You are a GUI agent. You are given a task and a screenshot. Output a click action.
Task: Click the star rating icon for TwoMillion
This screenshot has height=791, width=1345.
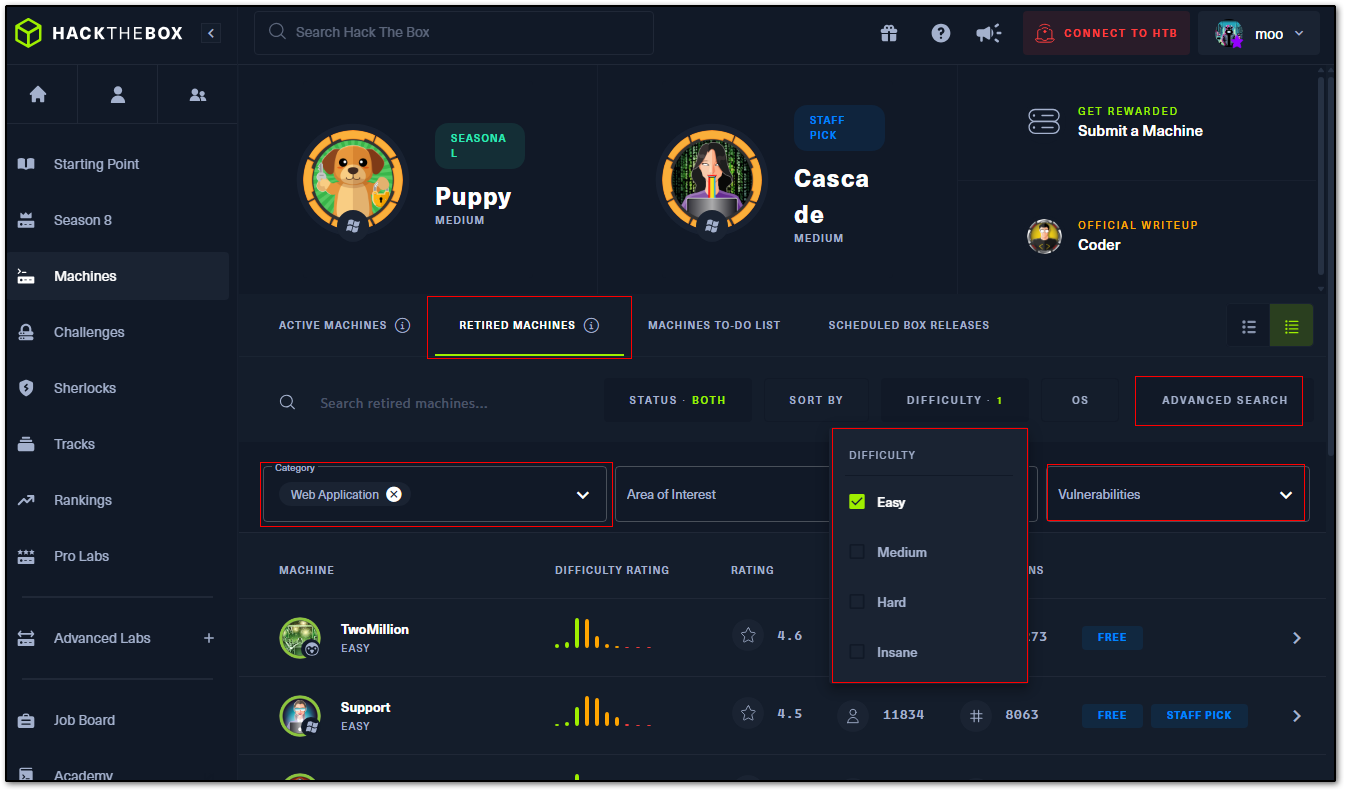tap(747, 635)
